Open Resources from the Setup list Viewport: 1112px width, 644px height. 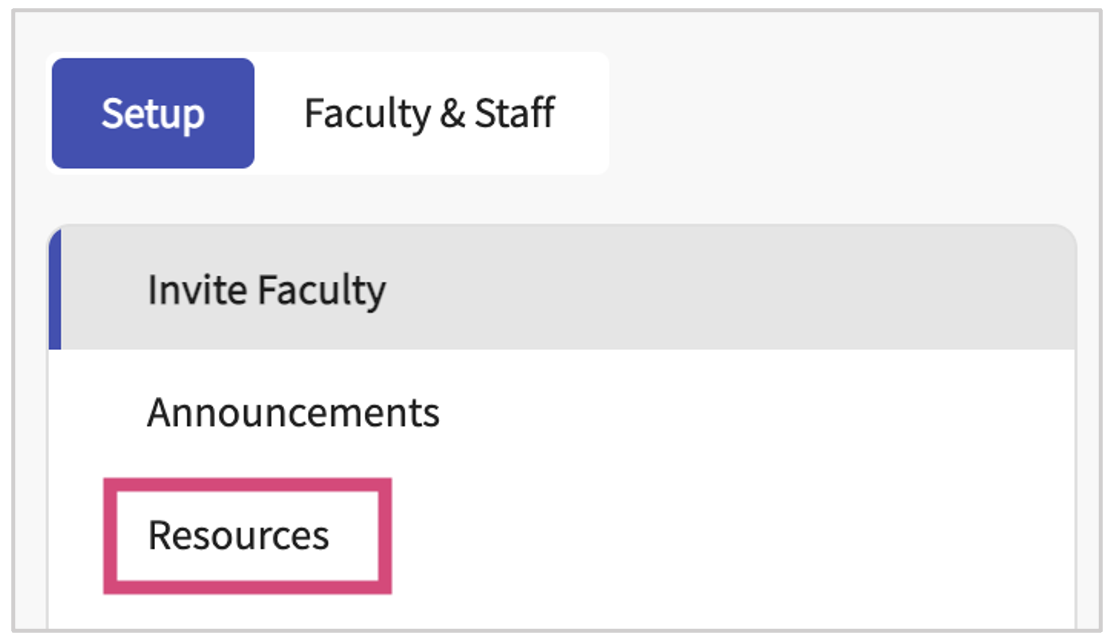click(239, 536)
